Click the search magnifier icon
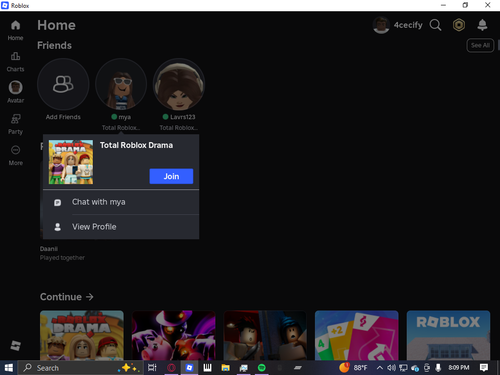500x375 pixels. pyautogui.click(x=435, y=25)
